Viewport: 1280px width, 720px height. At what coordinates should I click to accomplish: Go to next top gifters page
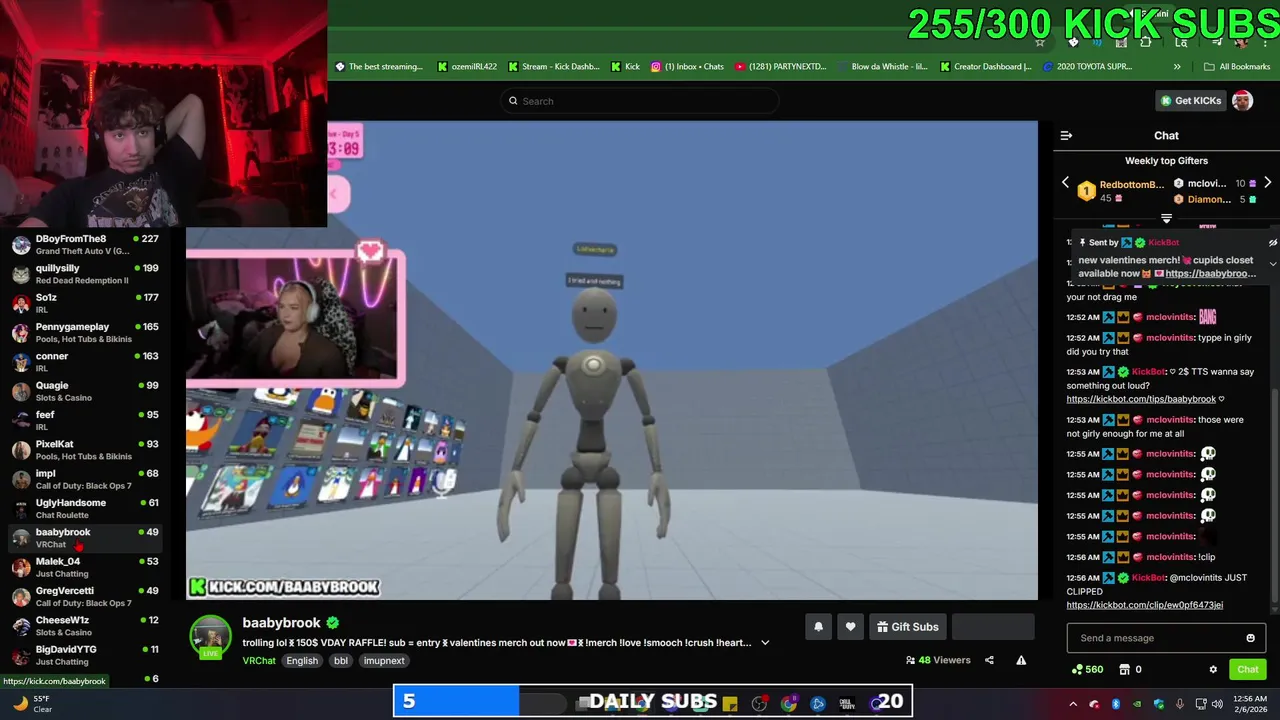pos(1267,183)
